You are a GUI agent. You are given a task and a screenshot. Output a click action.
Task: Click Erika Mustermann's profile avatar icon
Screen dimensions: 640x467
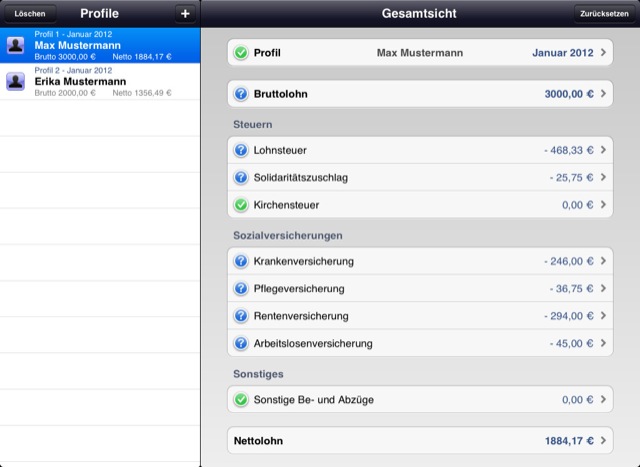point(16,81)
